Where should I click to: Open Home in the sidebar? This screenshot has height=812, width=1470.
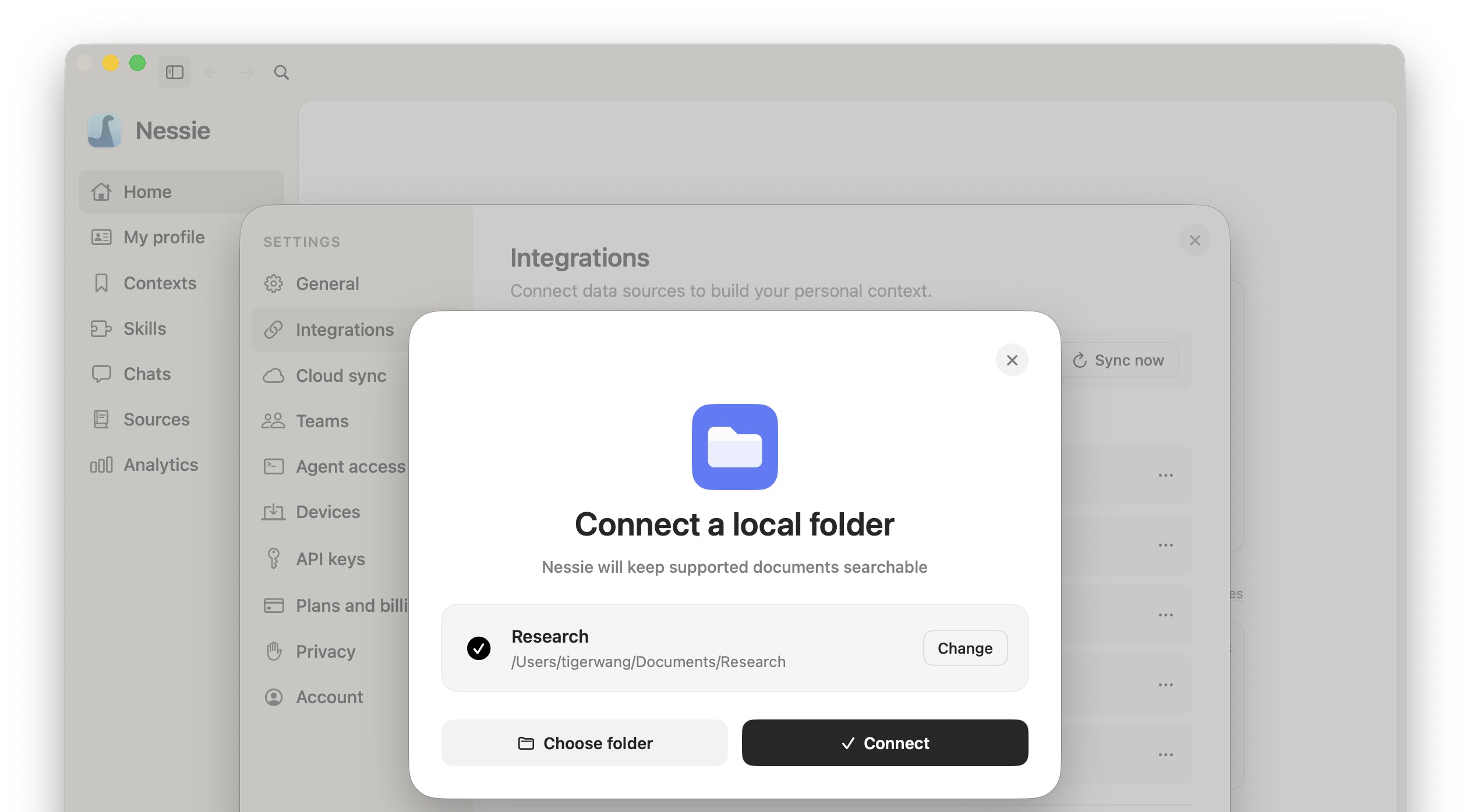coord(182,192)
